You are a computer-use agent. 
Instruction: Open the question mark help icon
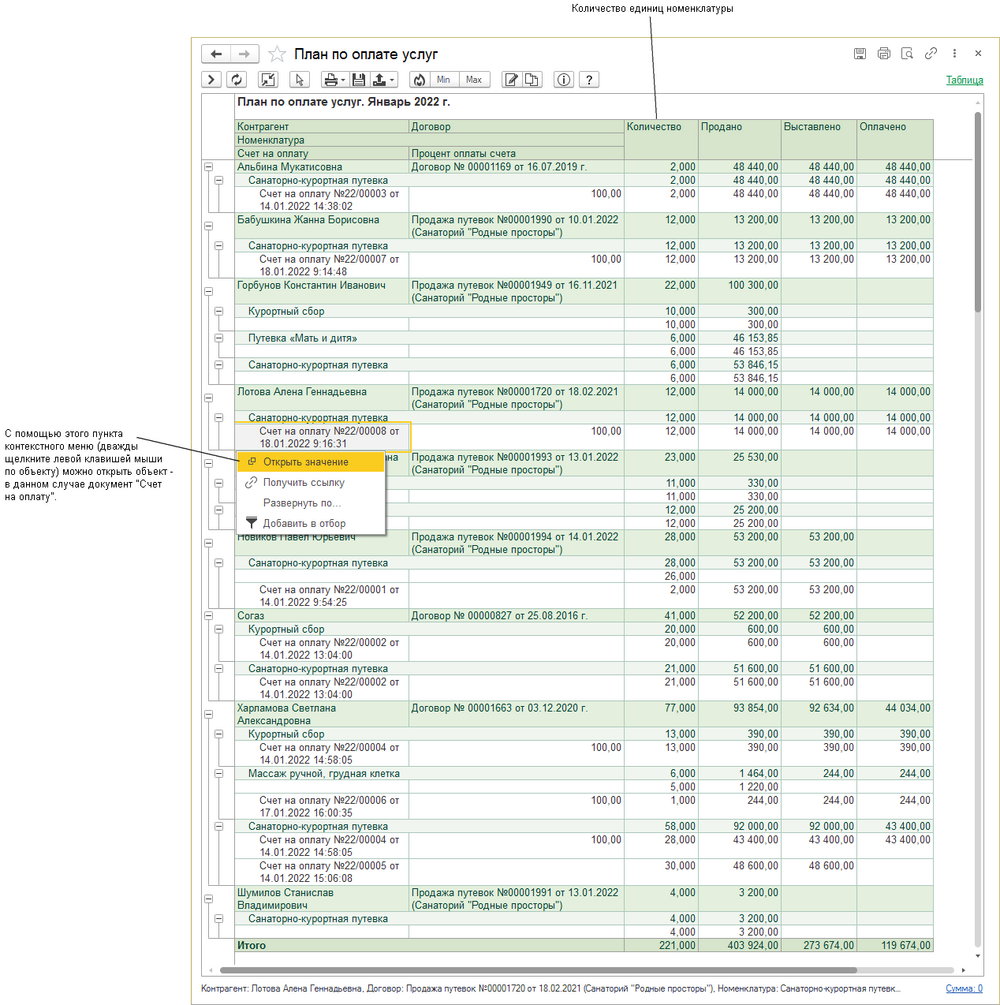tap(589, 80)
